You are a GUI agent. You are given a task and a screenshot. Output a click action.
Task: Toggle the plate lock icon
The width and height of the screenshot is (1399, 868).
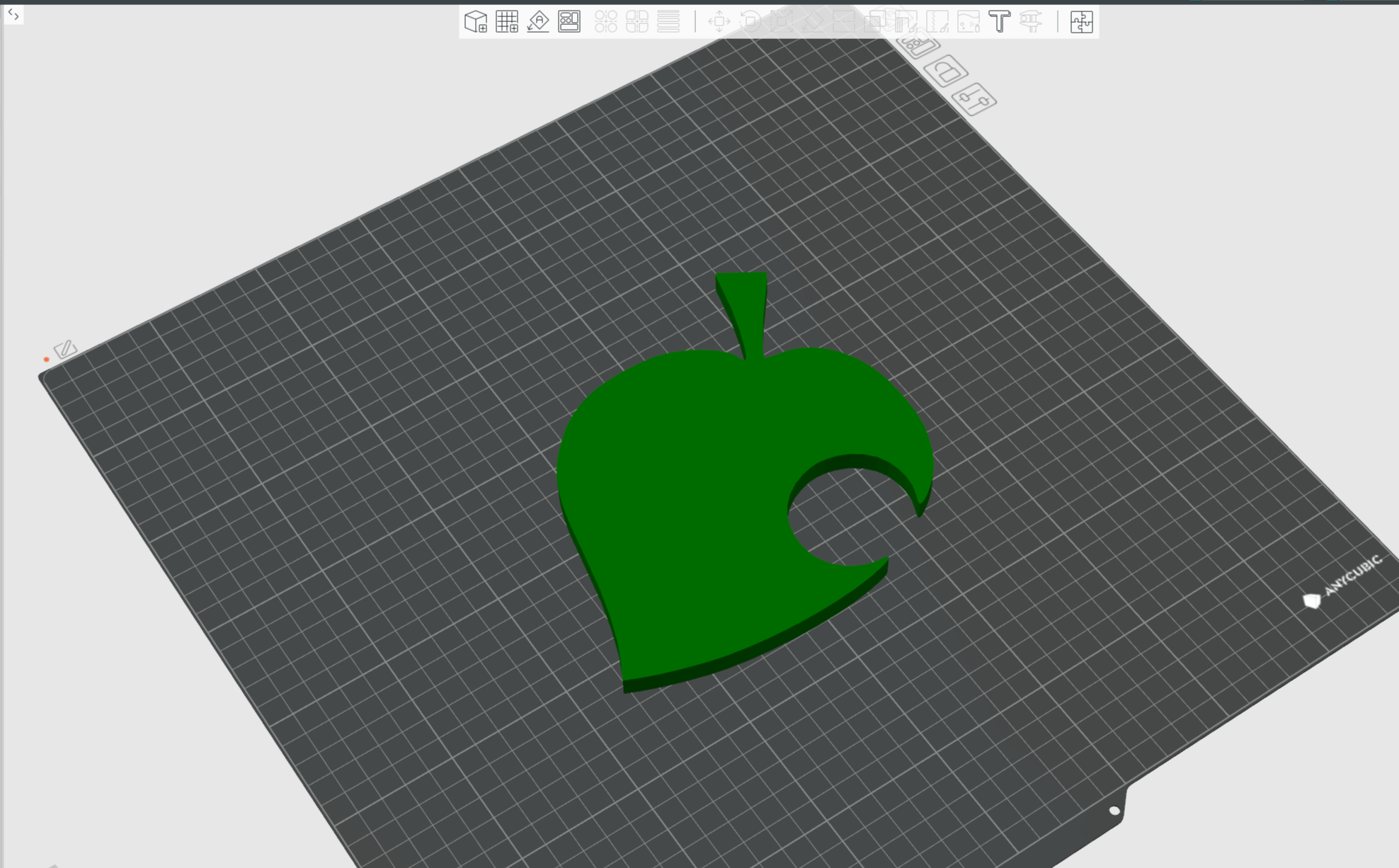[x=947, y=72]
